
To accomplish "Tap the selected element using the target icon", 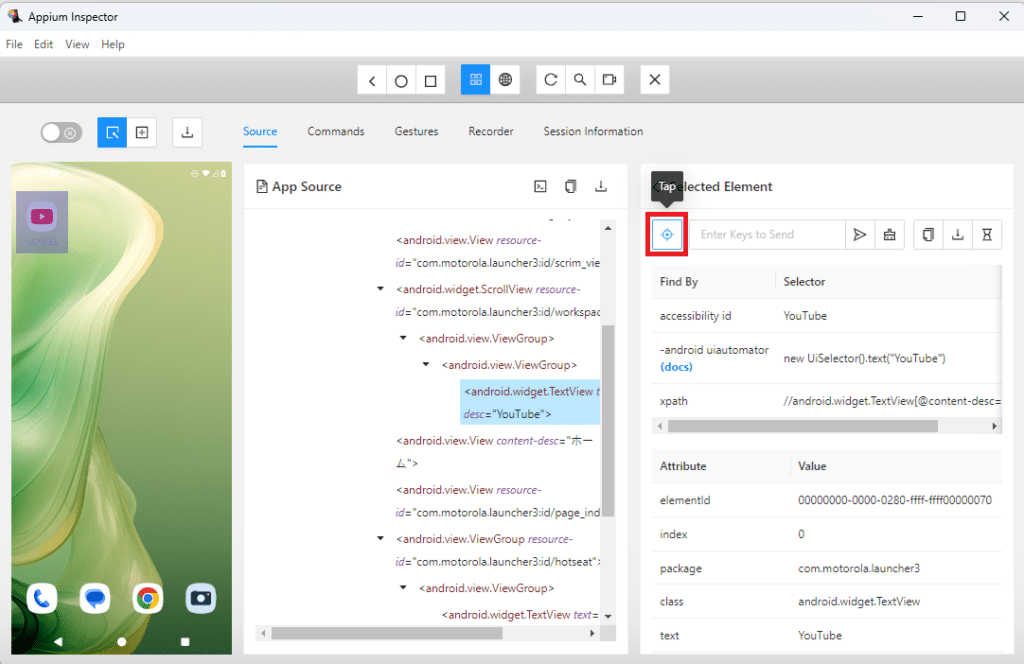I will (667, 234).
